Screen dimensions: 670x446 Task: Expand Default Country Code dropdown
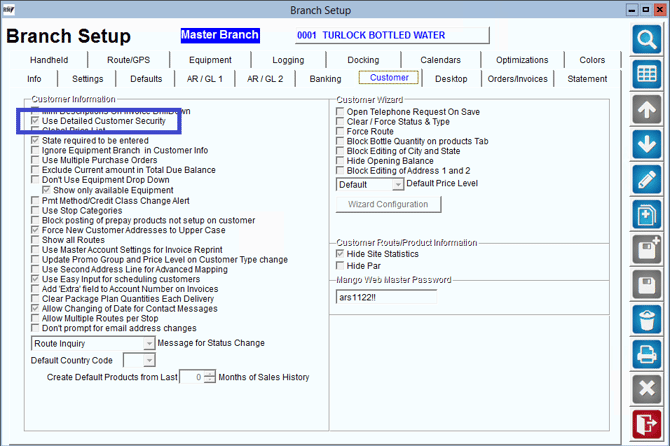tap(149, 361)
